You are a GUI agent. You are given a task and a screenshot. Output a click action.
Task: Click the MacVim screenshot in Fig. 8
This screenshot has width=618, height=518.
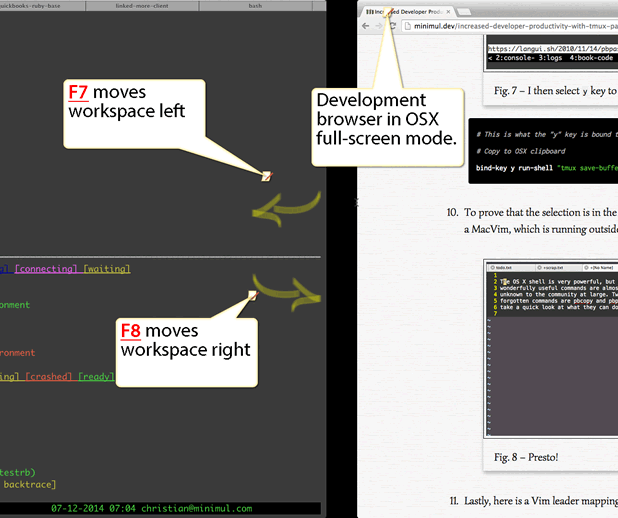[x=552, y=349]
